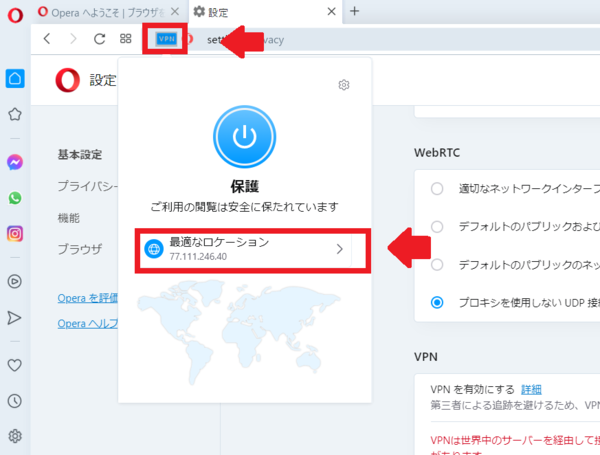Click the WebRTC section heading
Screen dimensions: 600x455
pyautogui.click(x=437, y=153)
